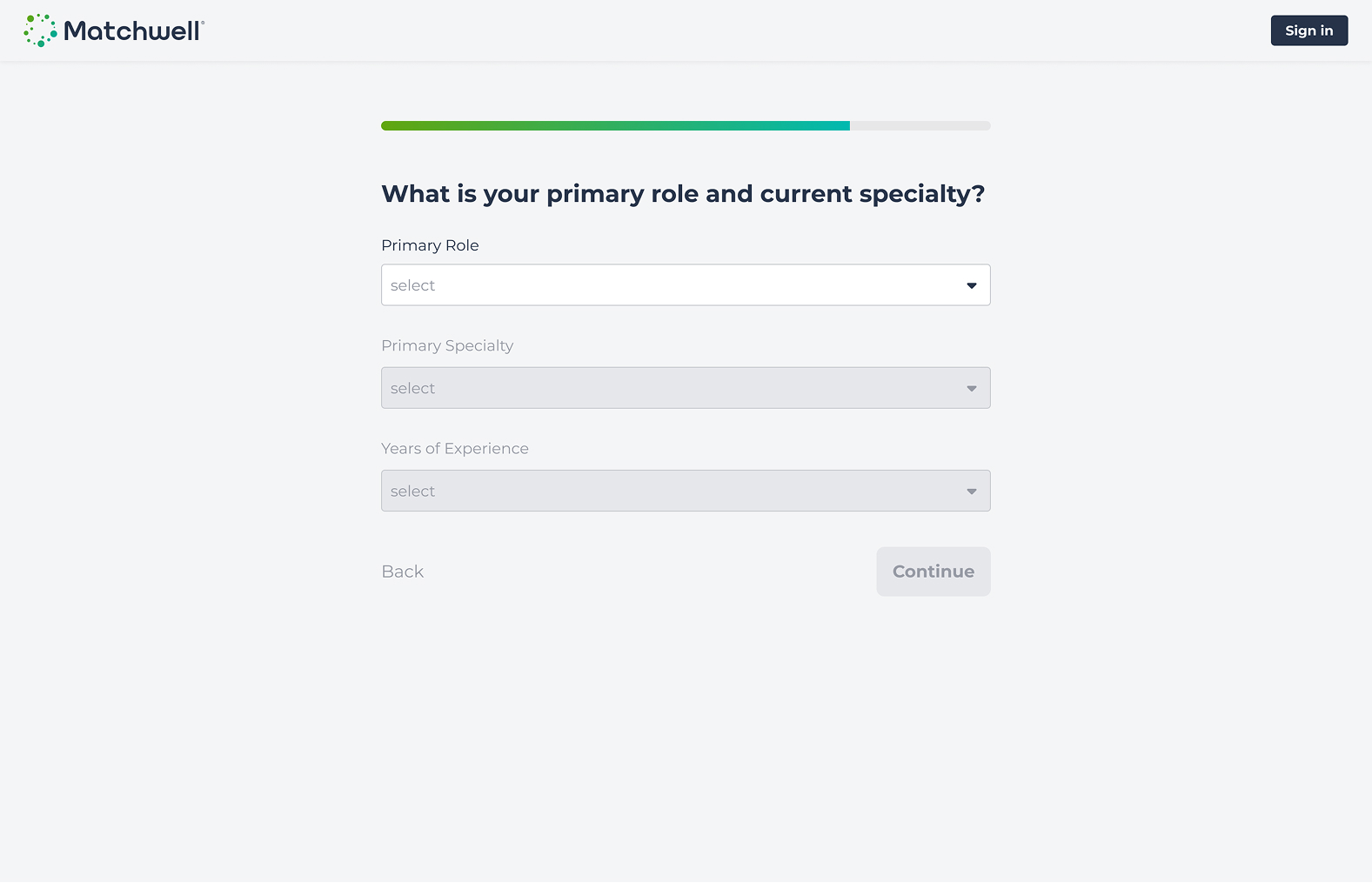
Task: Click the "Years of Experience" field label
Action: point(455,448)
